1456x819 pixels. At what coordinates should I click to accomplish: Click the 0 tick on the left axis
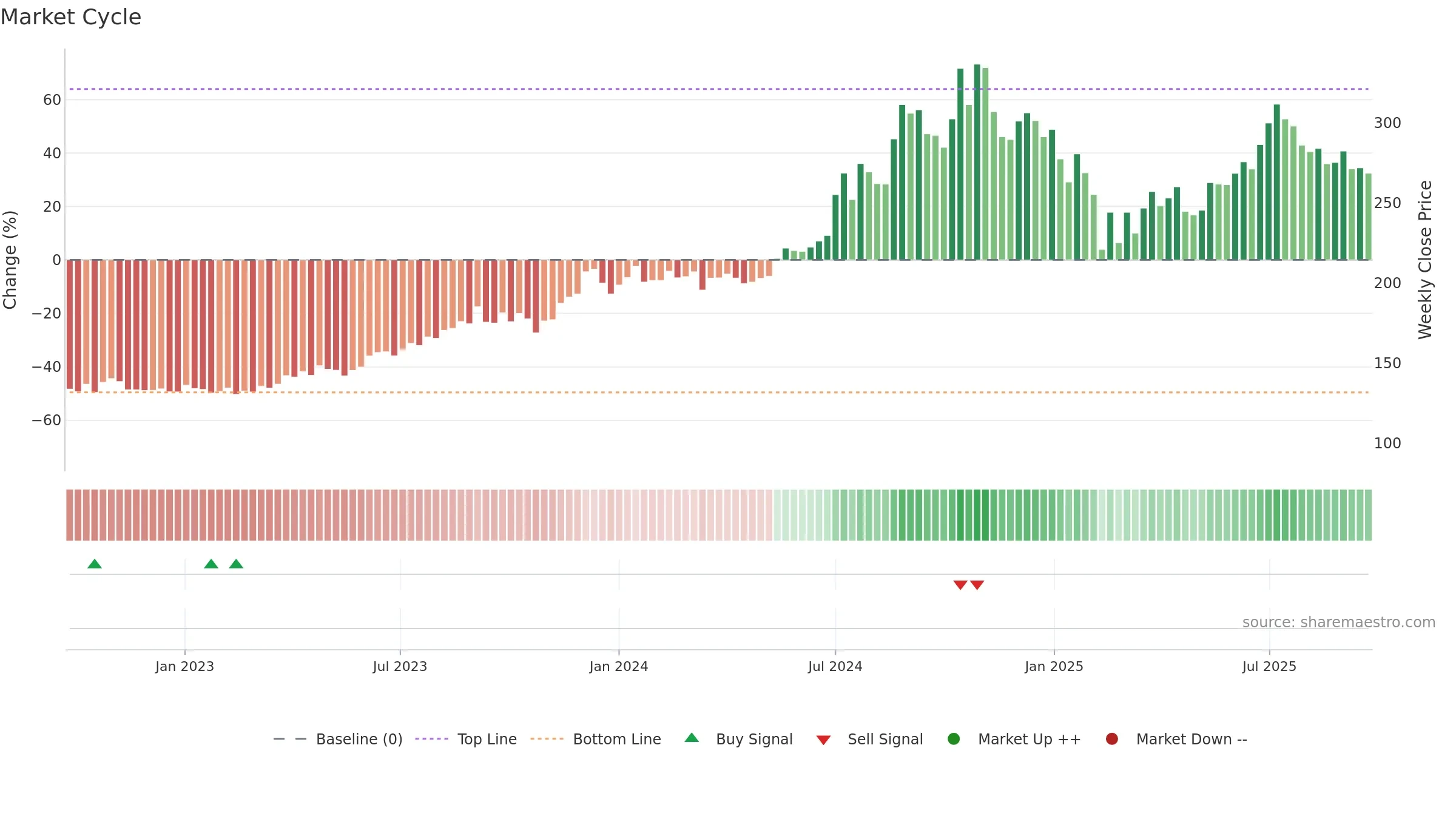click(57, 260)
